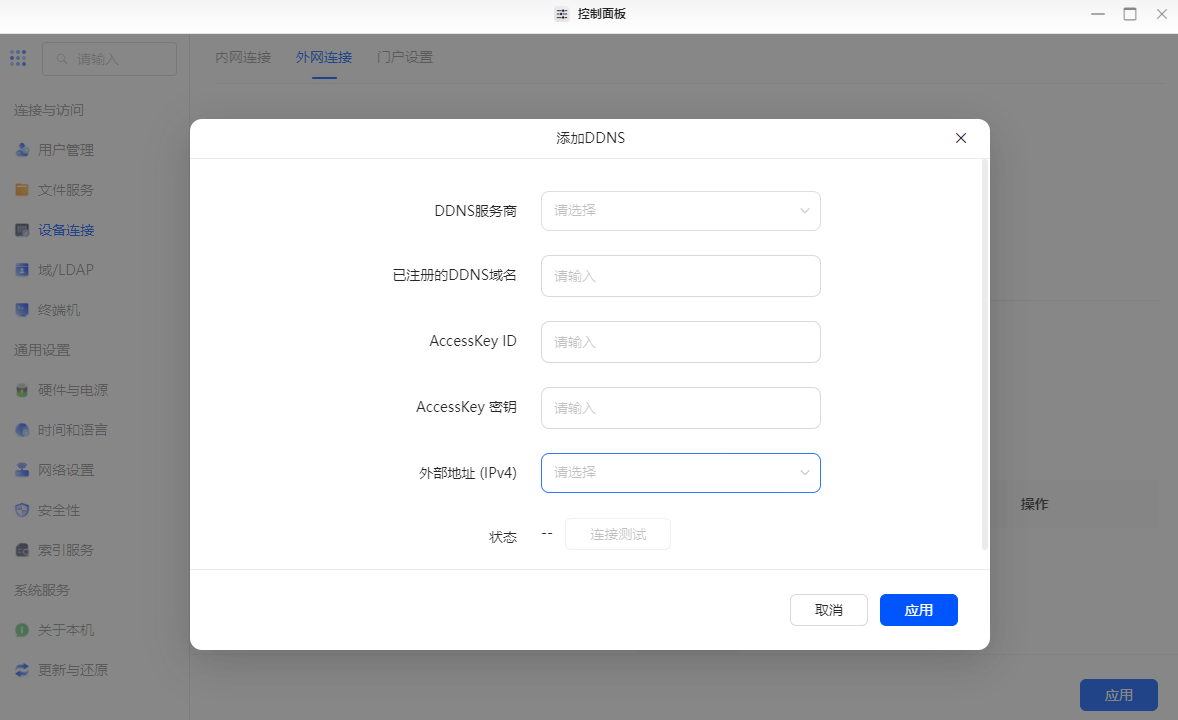1178x720 pixels.
Task: Click the blue 应用 button in dialog
Action: 919,610
